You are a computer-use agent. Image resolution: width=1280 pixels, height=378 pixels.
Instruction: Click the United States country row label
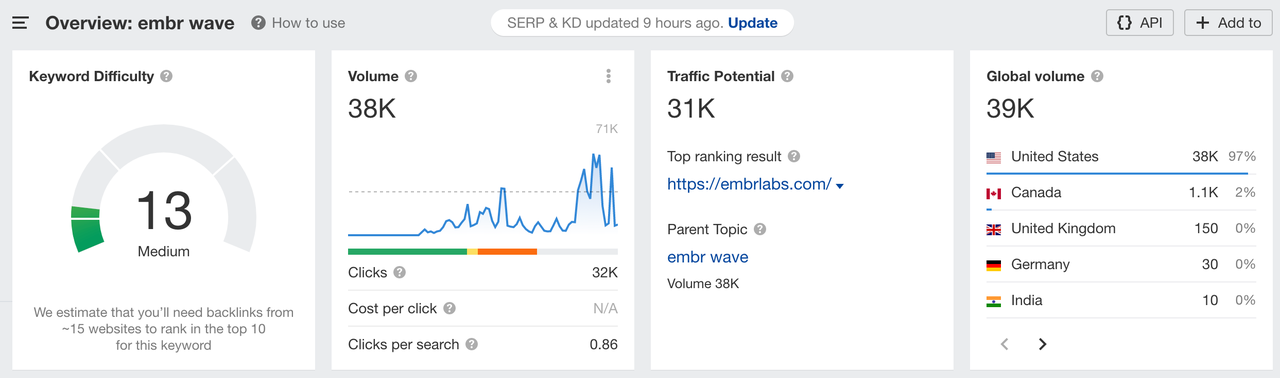1055,157
